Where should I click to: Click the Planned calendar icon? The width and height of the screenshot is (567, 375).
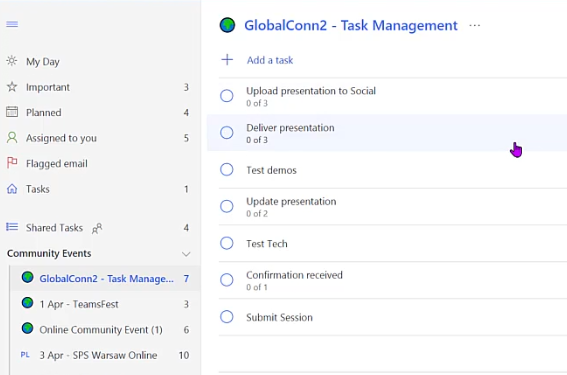tap(12, 112)
